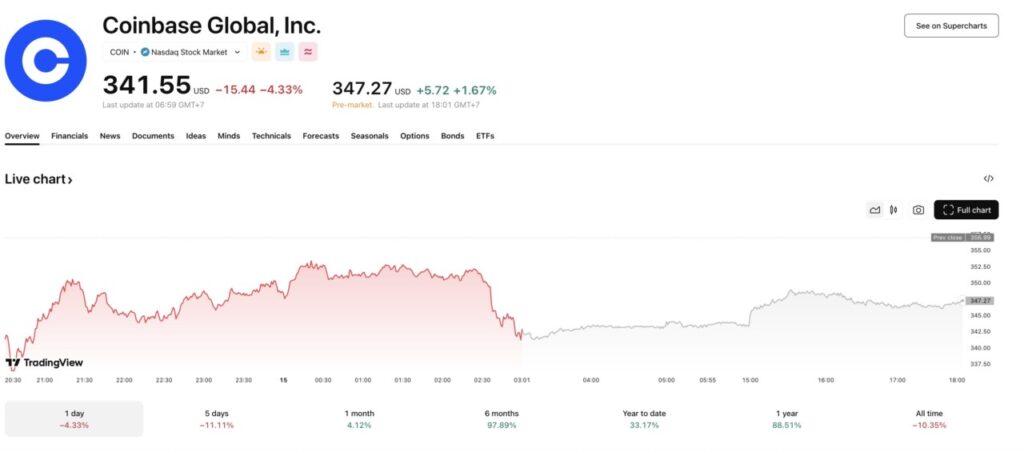Show the Year to date performance
Screen dimensions: 1024x452
coord(644,419)
